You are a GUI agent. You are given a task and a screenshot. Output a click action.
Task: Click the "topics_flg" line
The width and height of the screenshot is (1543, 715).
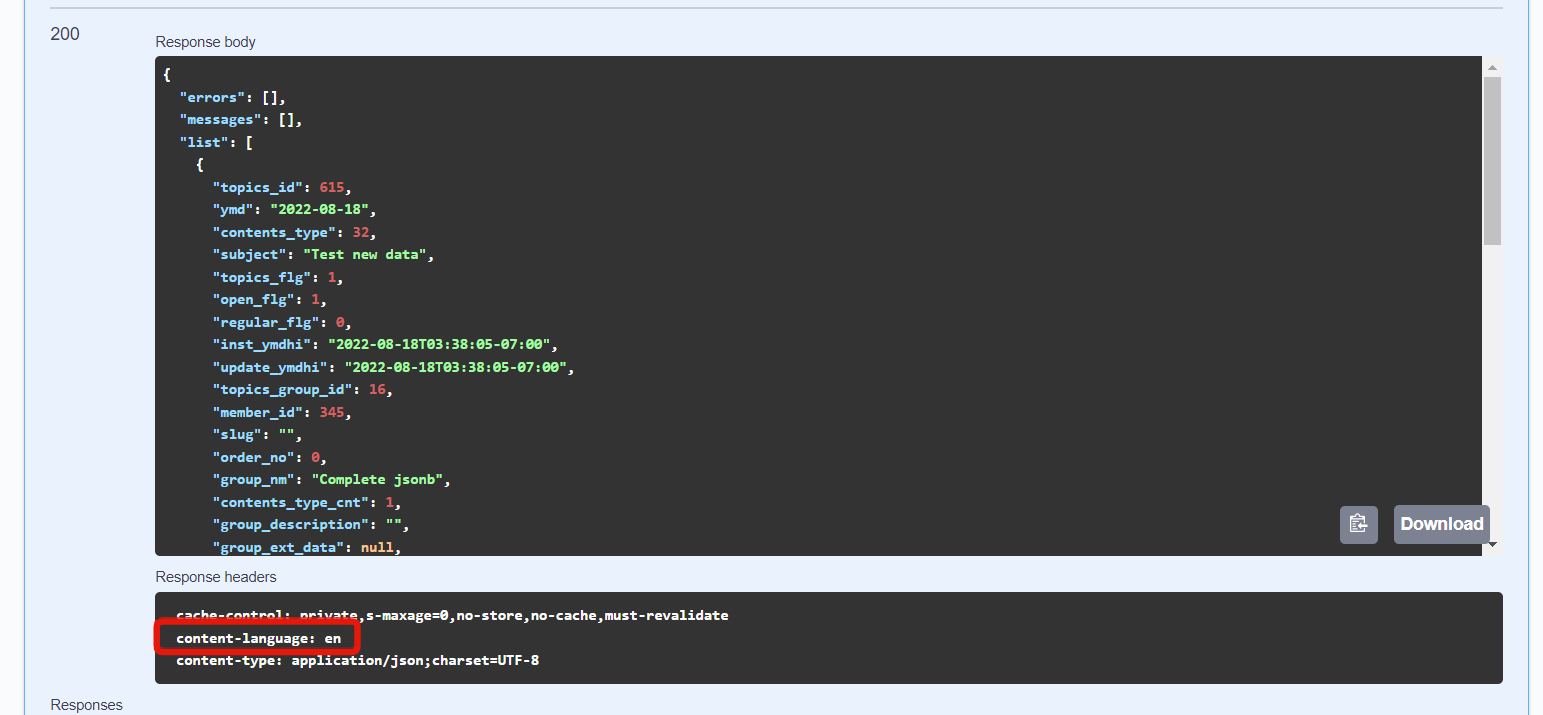[278, 277]
